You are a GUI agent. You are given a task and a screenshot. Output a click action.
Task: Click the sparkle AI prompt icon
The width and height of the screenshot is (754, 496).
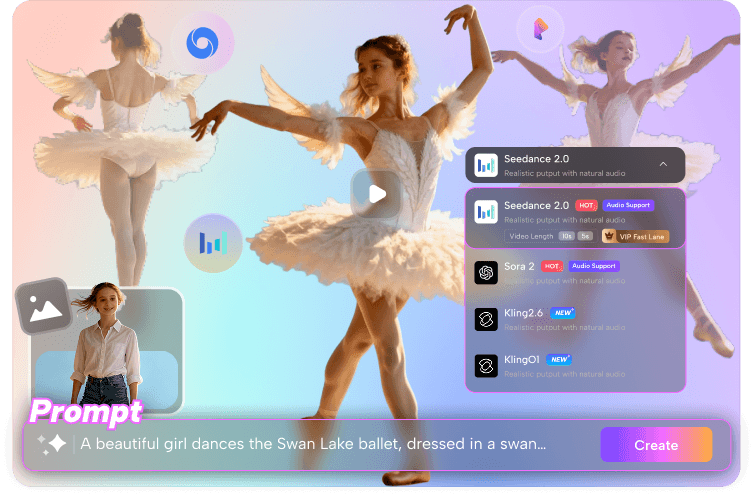coord(52,444)
